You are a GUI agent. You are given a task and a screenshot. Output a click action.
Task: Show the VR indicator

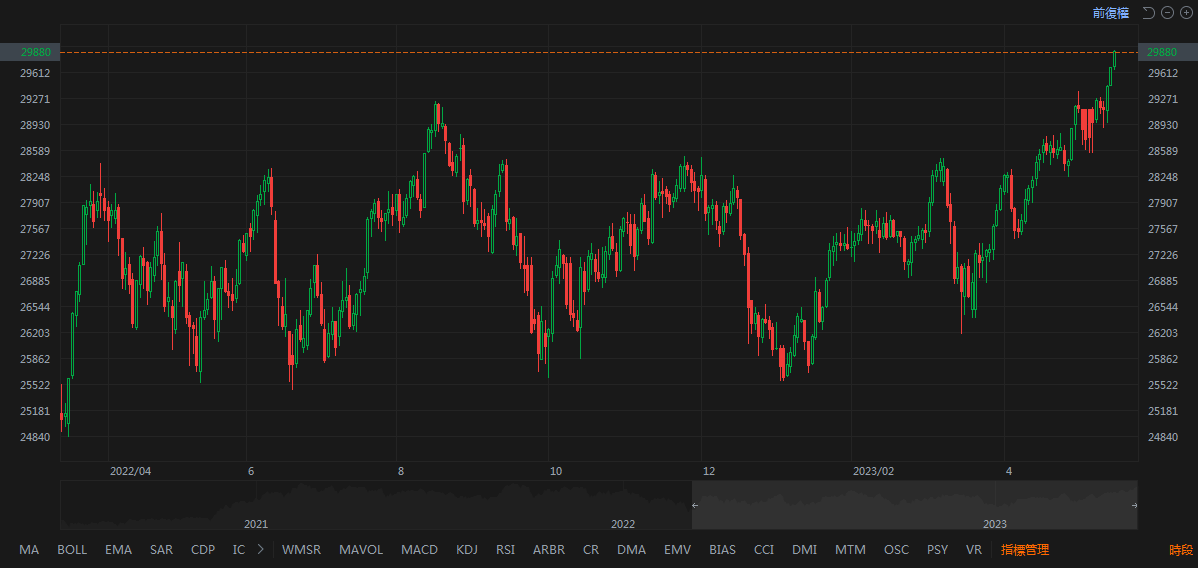pos(973,550)
